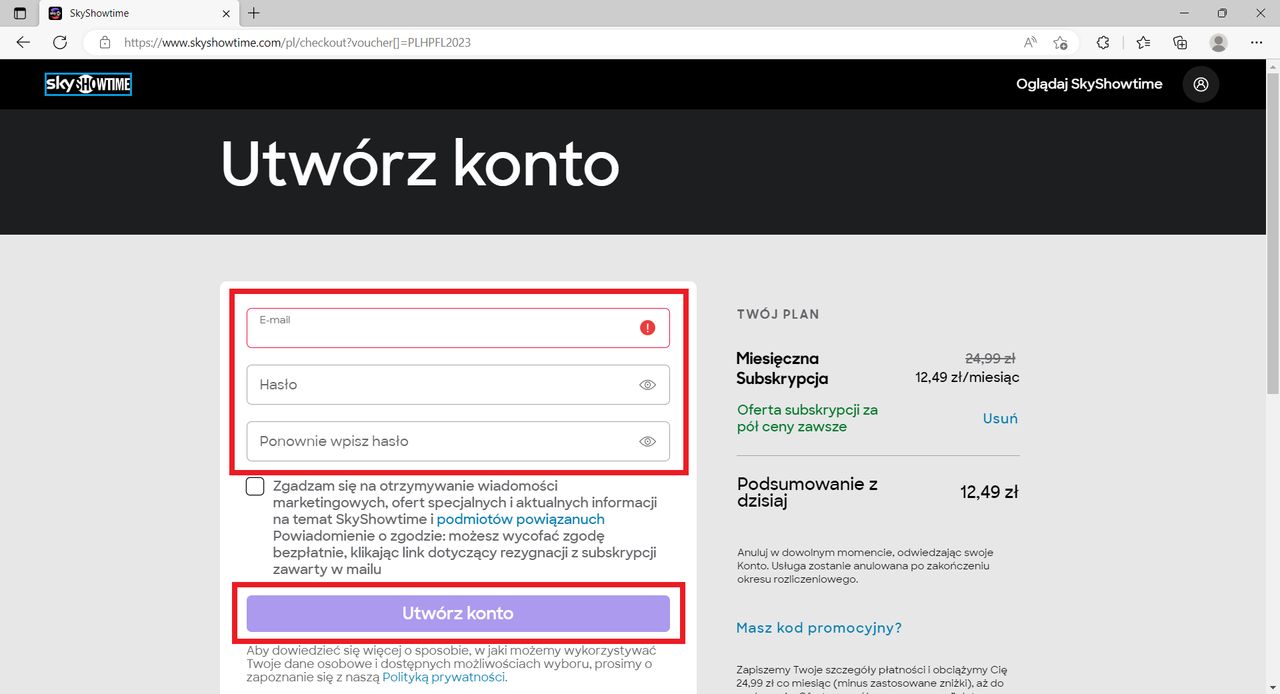Click Oglądaj SkyShowtime link
The width and height of the screenshot is (1280, 694).
1089,84
